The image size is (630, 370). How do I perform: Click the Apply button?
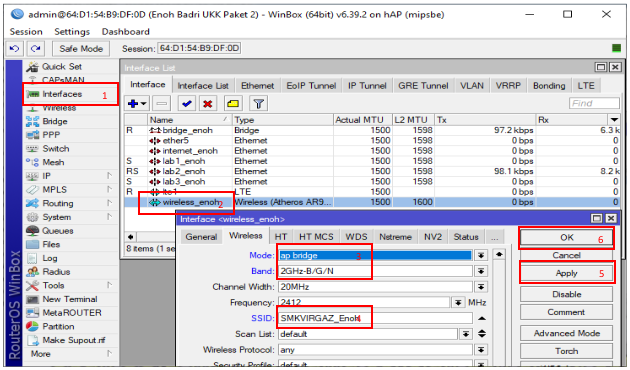567,273
